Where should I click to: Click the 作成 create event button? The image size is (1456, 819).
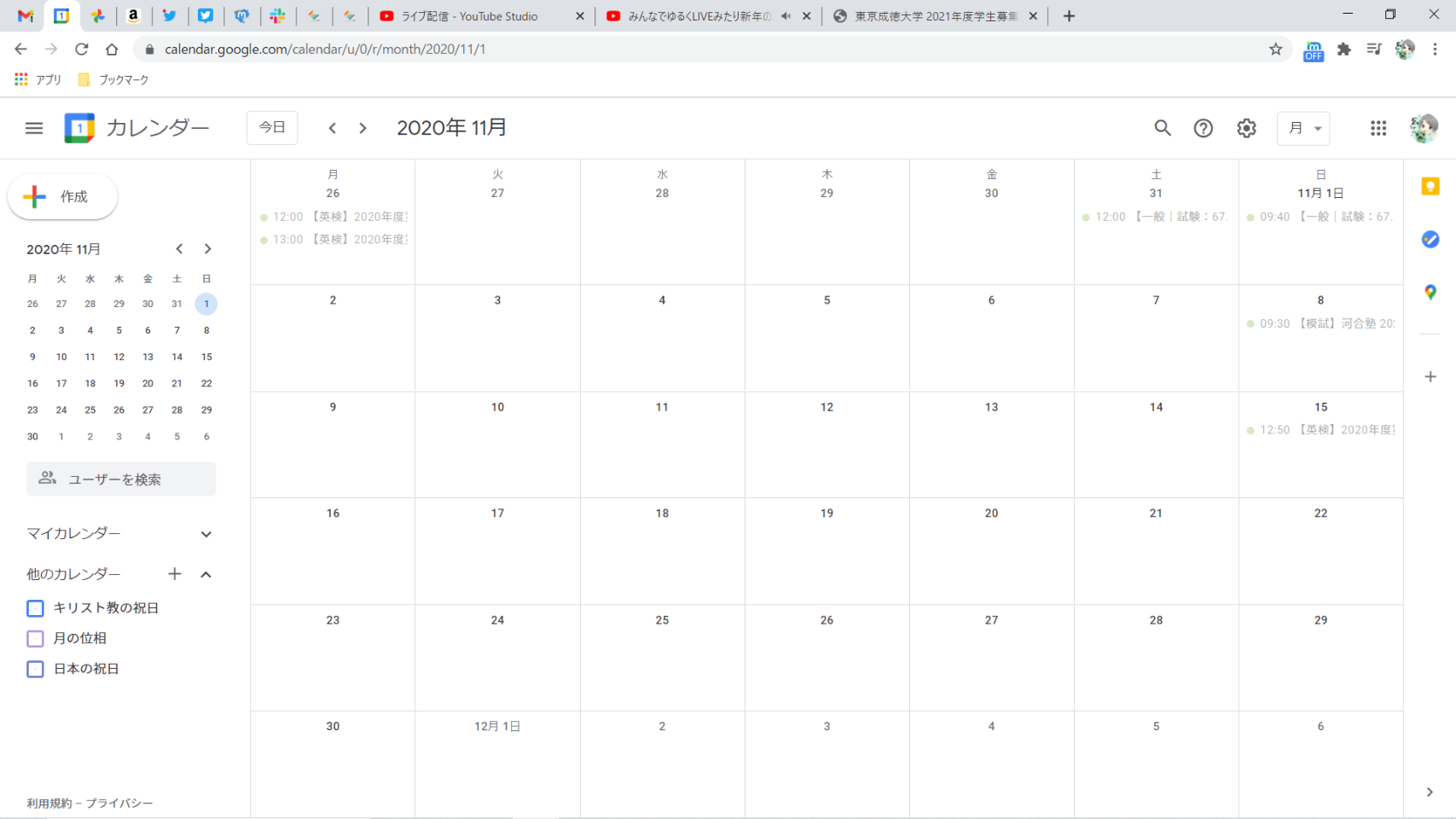click(62, 197)
